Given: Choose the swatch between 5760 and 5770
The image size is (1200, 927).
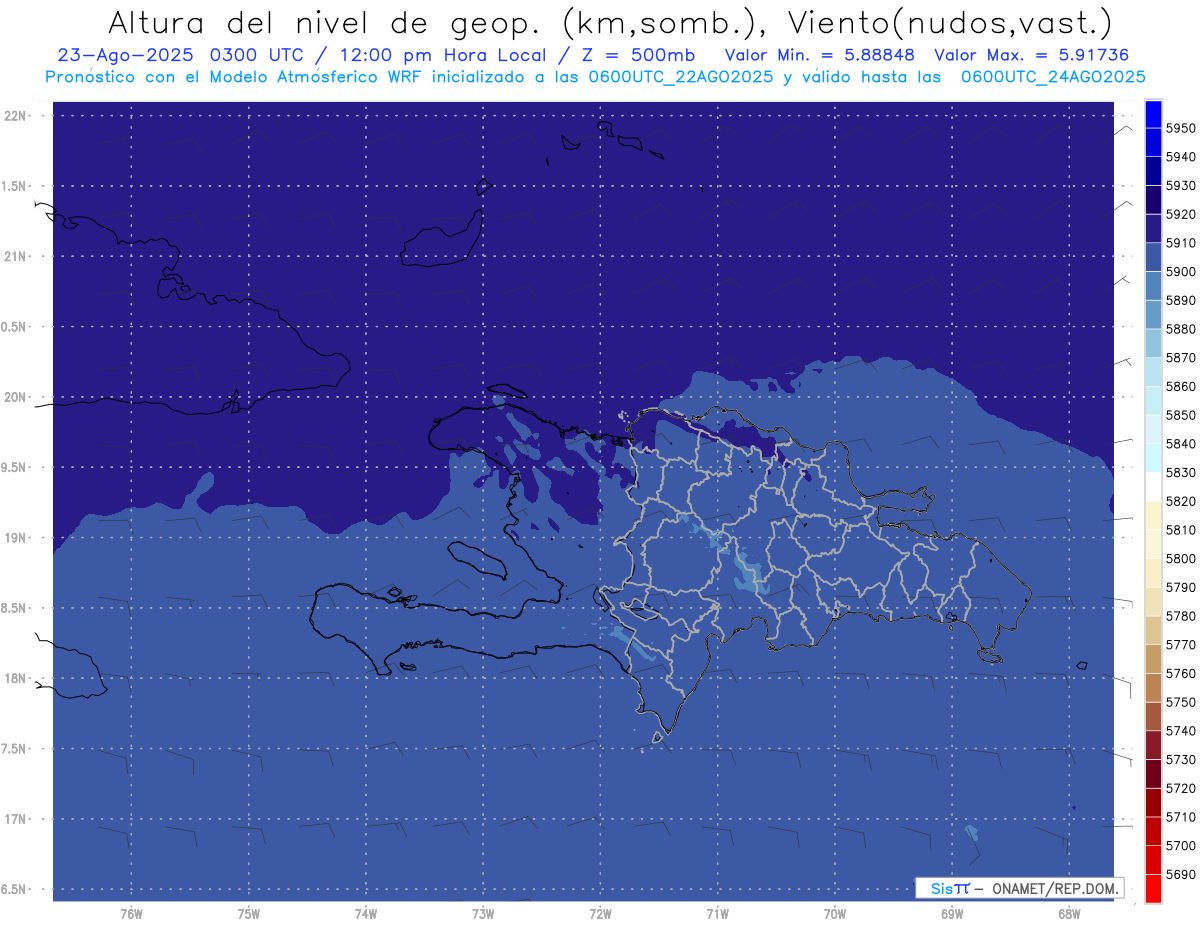Looking at the screenshot, I should (x=1152, y=659).
